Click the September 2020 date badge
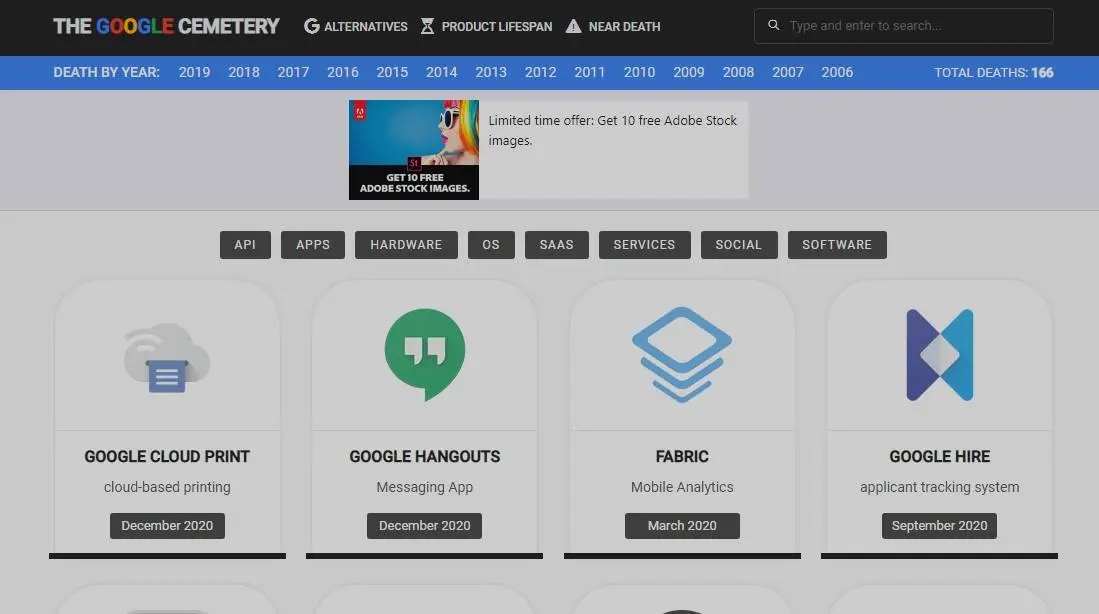The image size is (1099, 614). (x=940, y=526)
